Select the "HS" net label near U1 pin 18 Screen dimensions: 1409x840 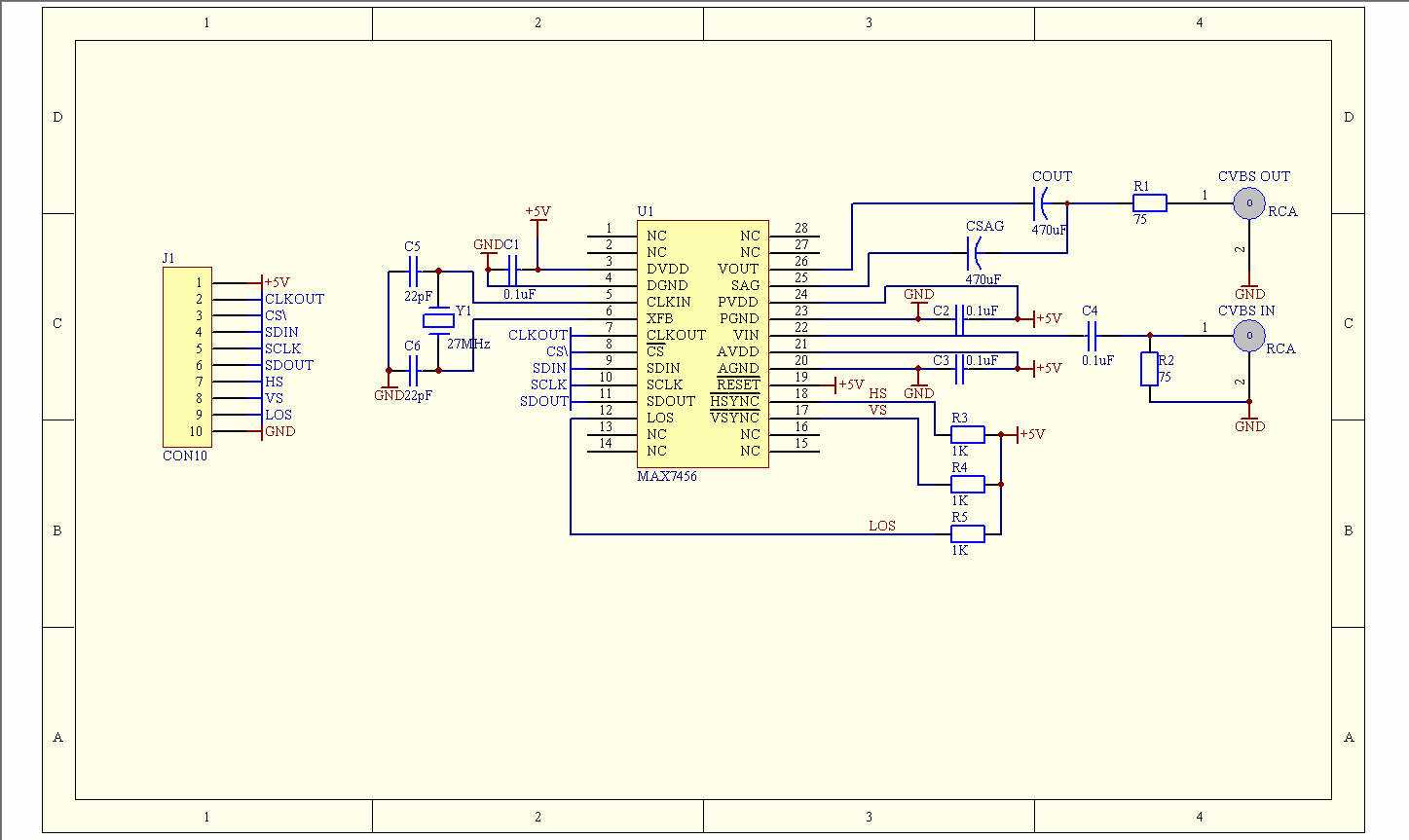click(x=878, y=393)
